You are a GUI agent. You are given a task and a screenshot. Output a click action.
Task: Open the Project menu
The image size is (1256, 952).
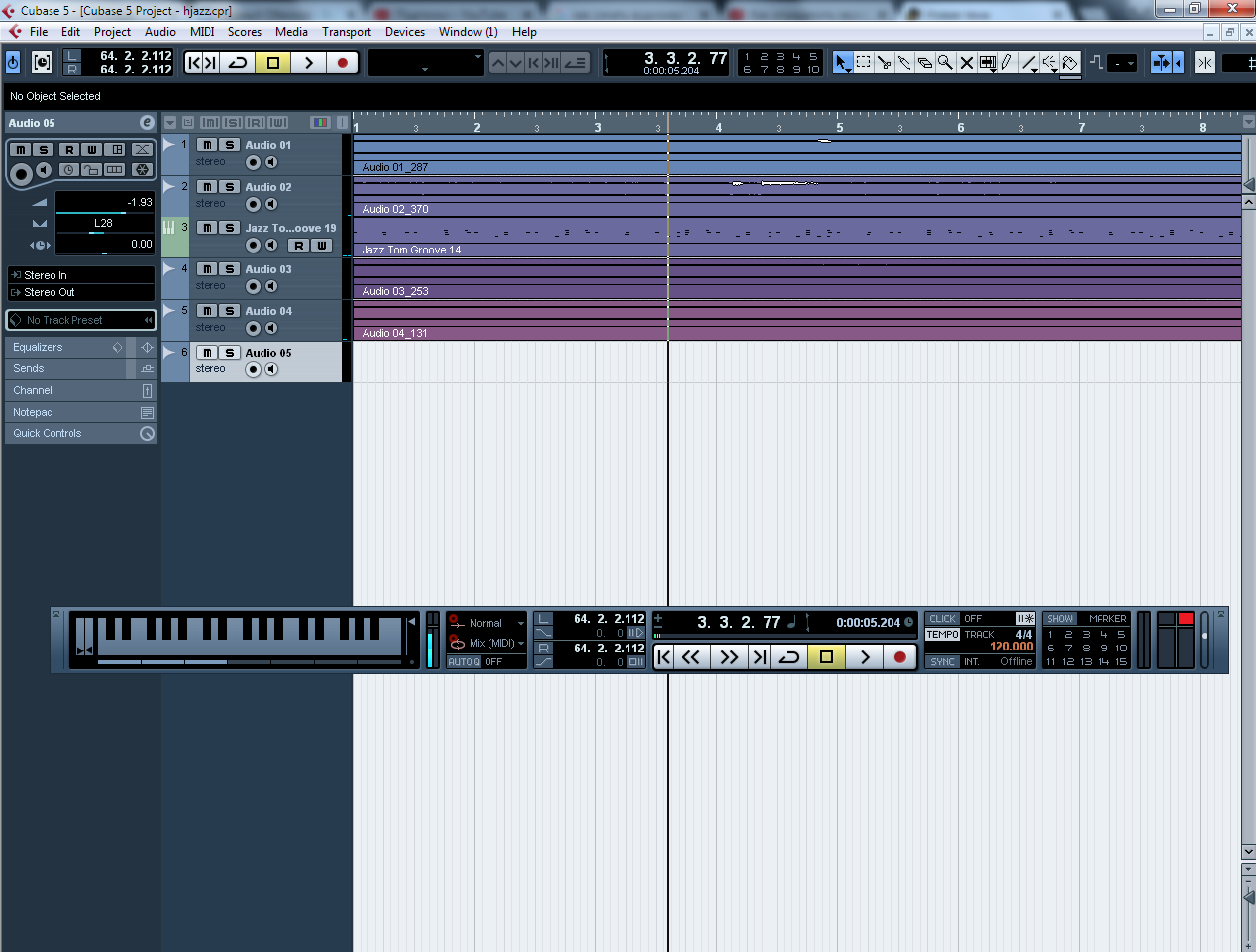112,32
